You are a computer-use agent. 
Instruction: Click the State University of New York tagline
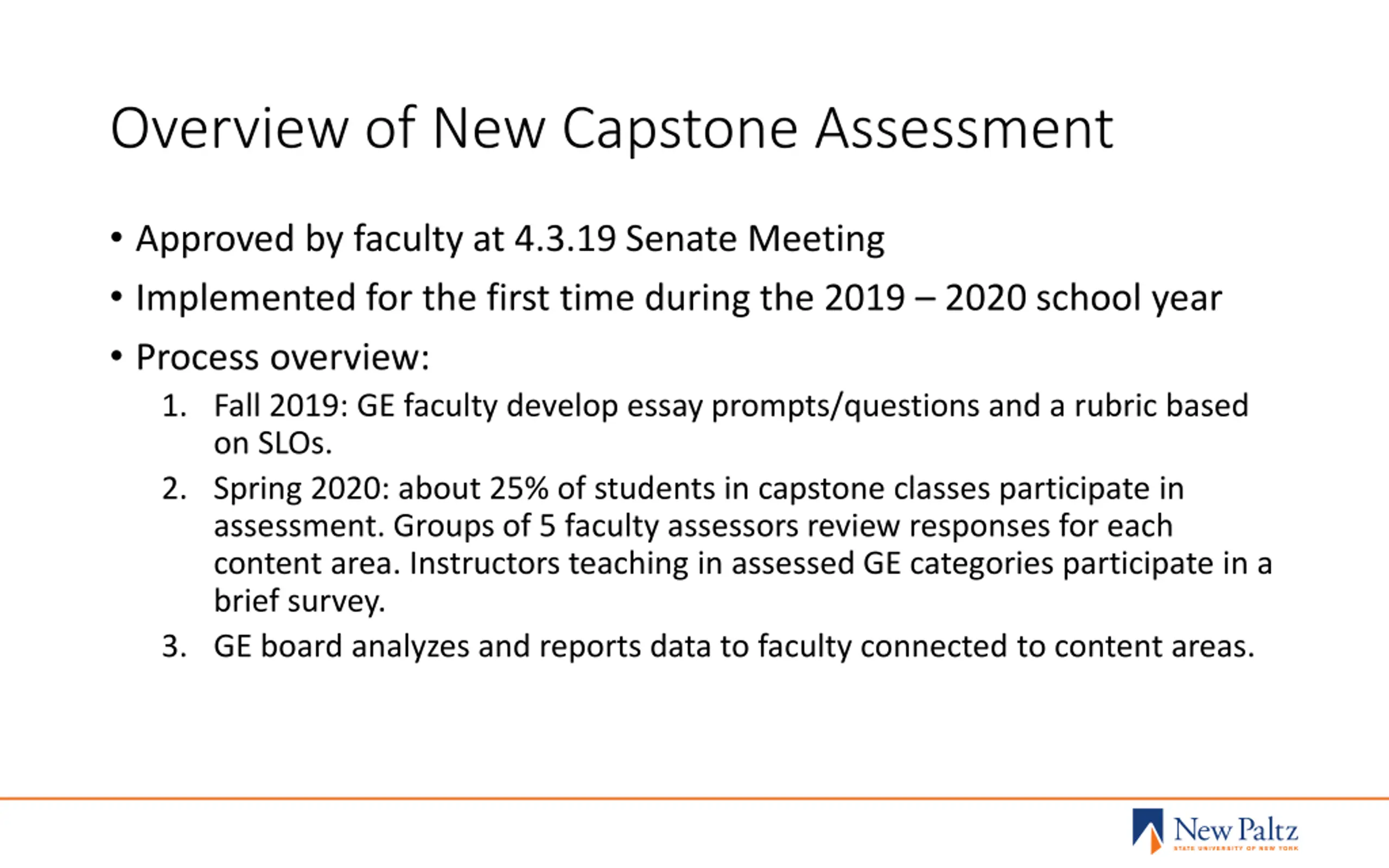tap(1236, 848)
